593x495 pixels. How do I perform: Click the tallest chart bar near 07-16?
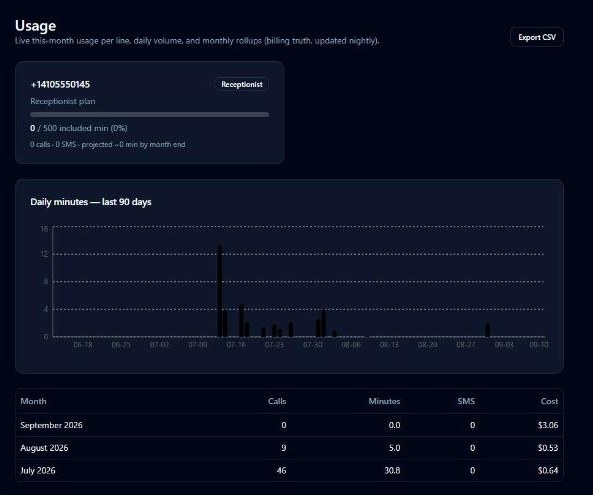coord(220,291)
